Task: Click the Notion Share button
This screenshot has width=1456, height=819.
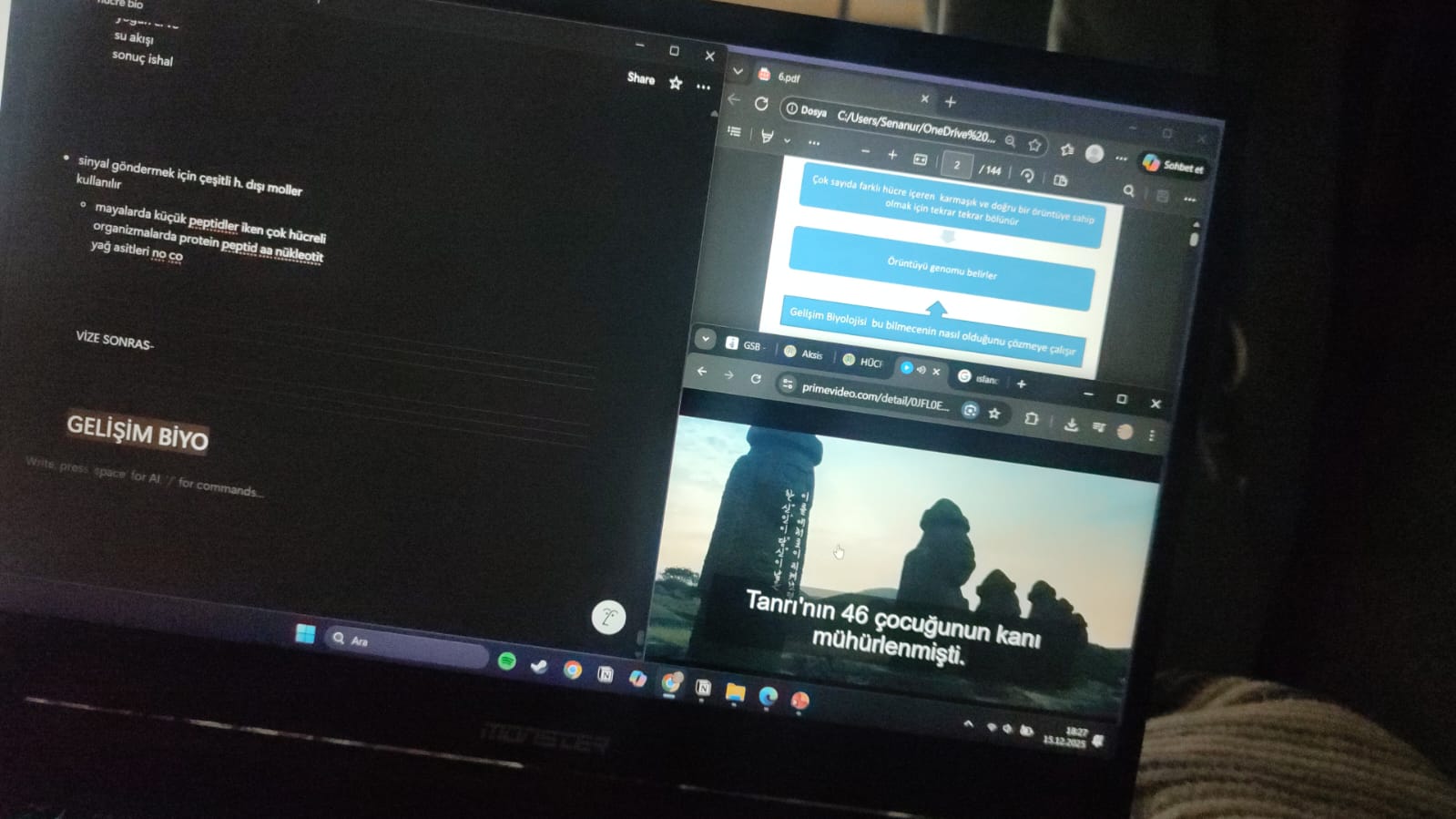Action: point(641,78)
